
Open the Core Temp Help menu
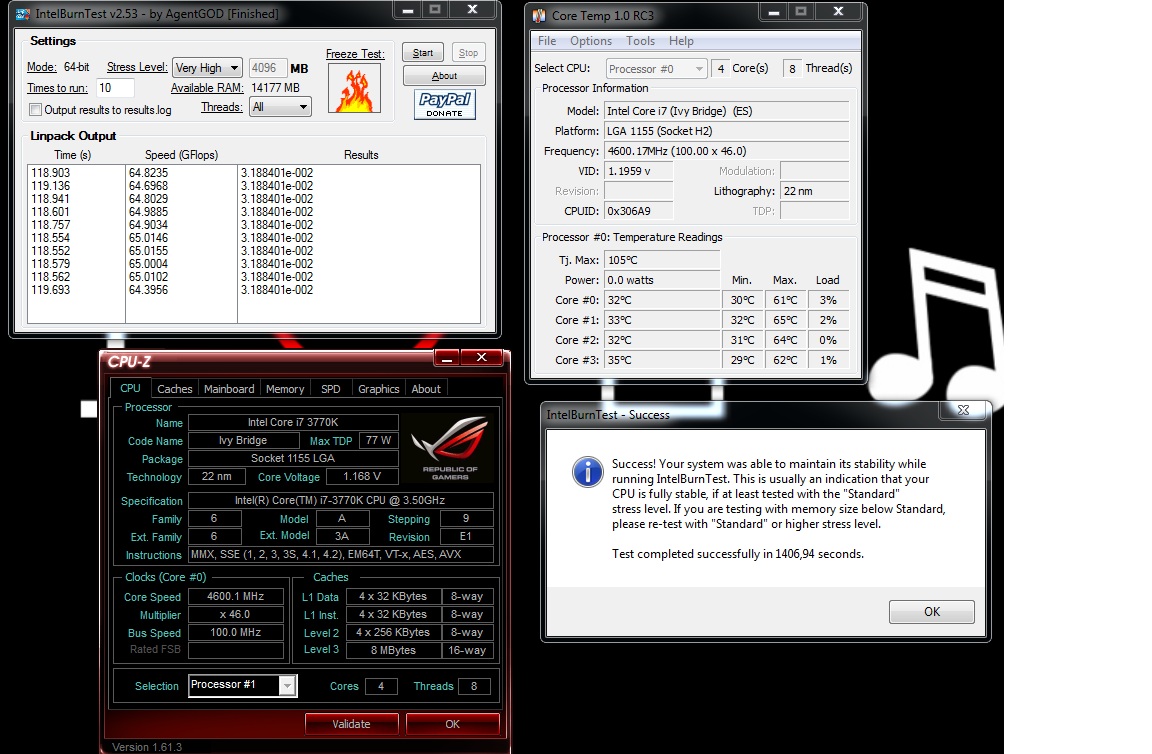click(681, 41)
